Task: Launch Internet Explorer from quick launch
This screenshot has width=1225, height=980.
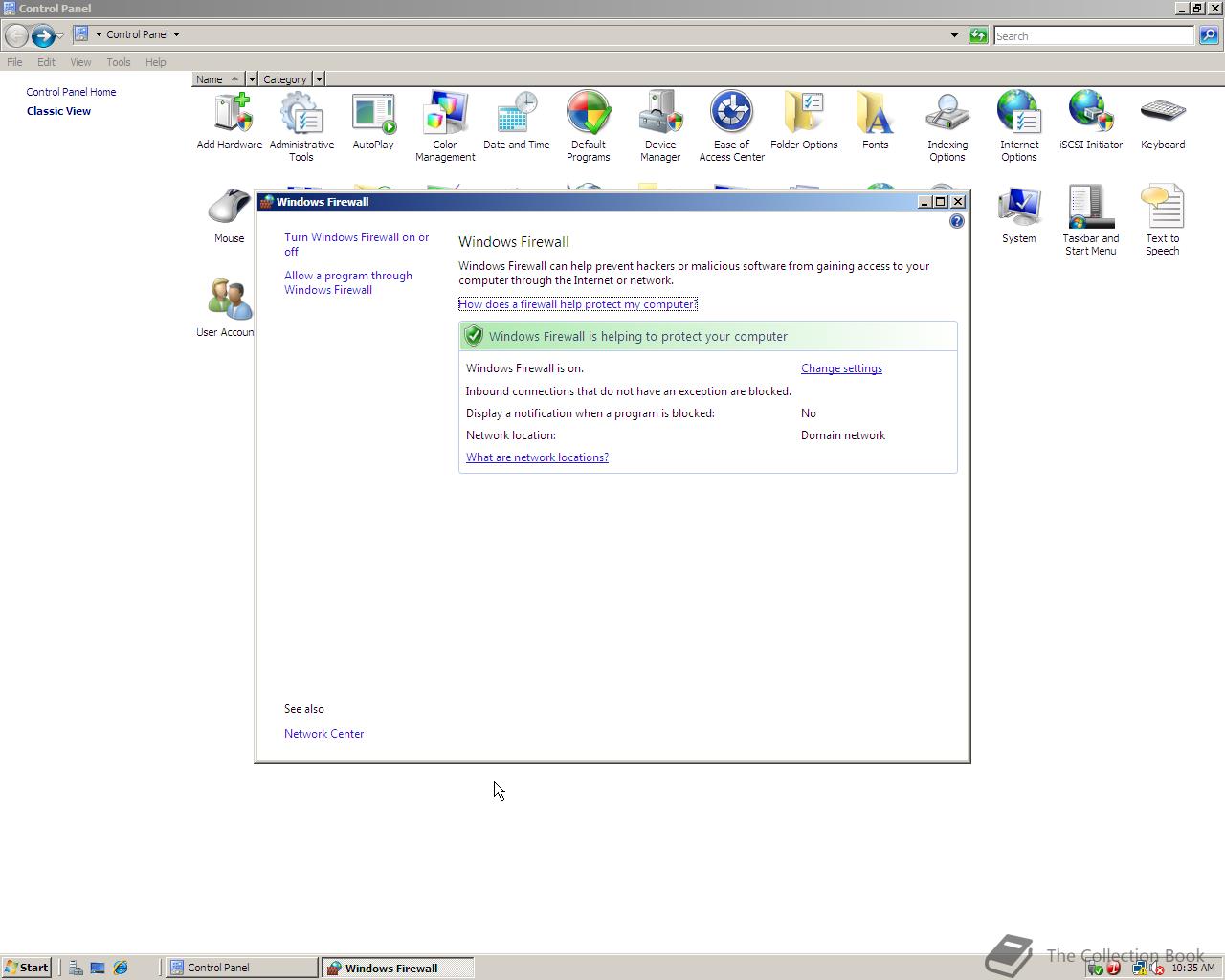Action: 121,968
